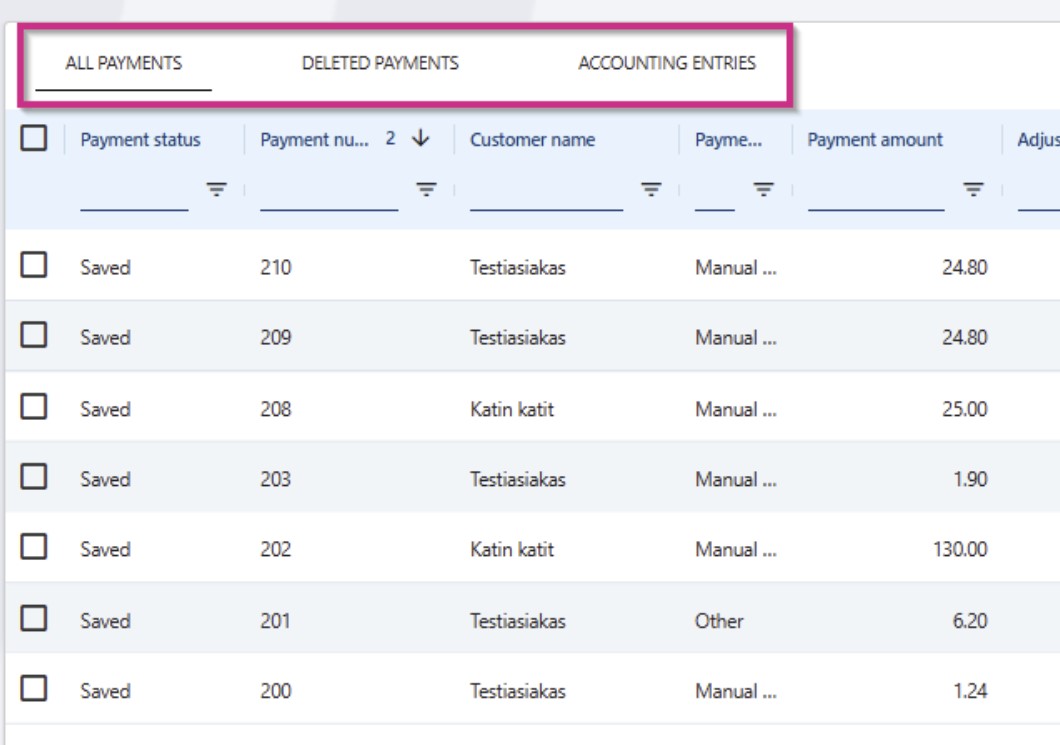Check the box for payment 209
This screenshot has height=745, width=1060.
(x=34, y=335)
